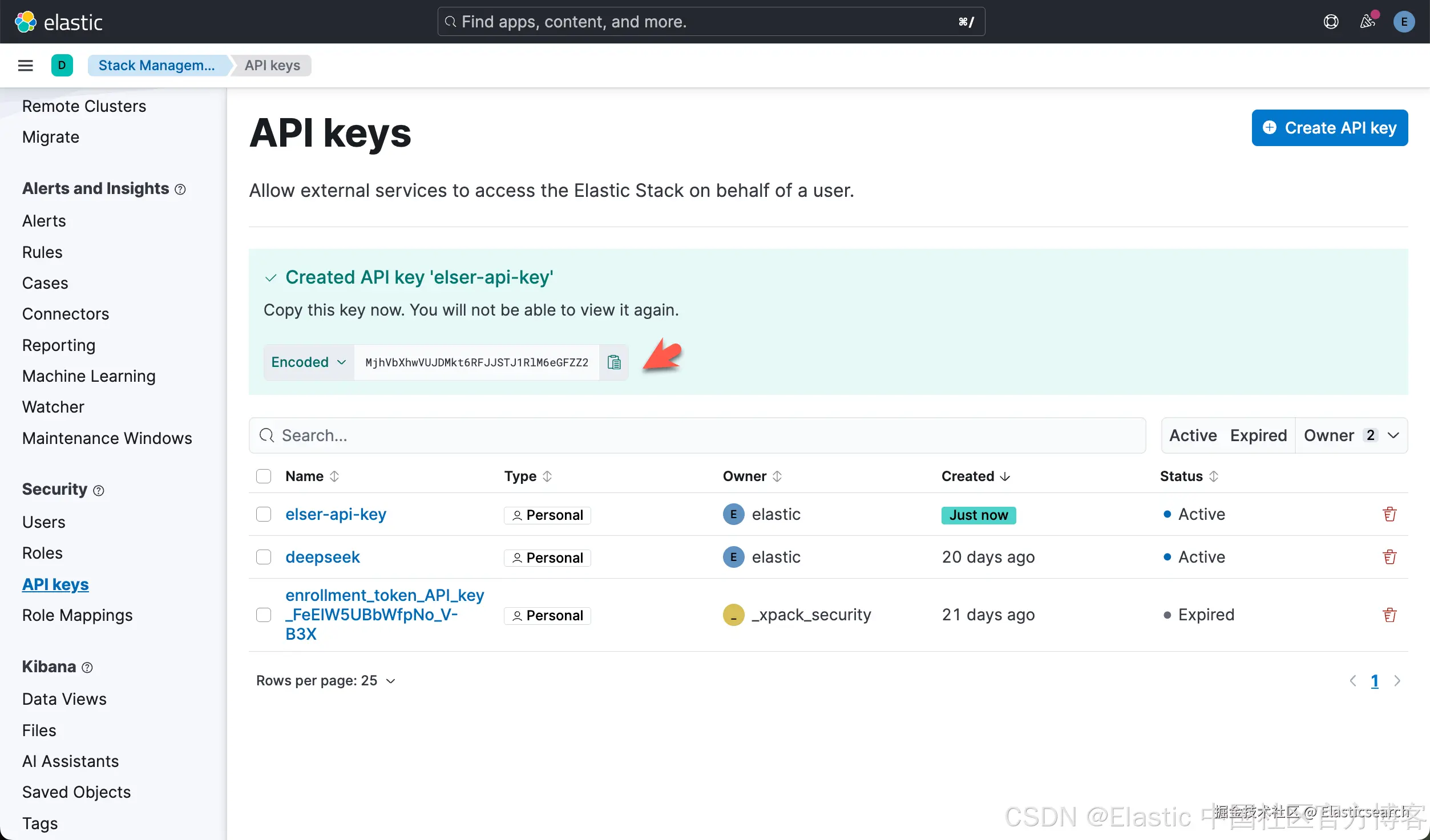Expand the Encoded format dropdown
This screenshot has width=1430, height=840.
pos(309,362)
